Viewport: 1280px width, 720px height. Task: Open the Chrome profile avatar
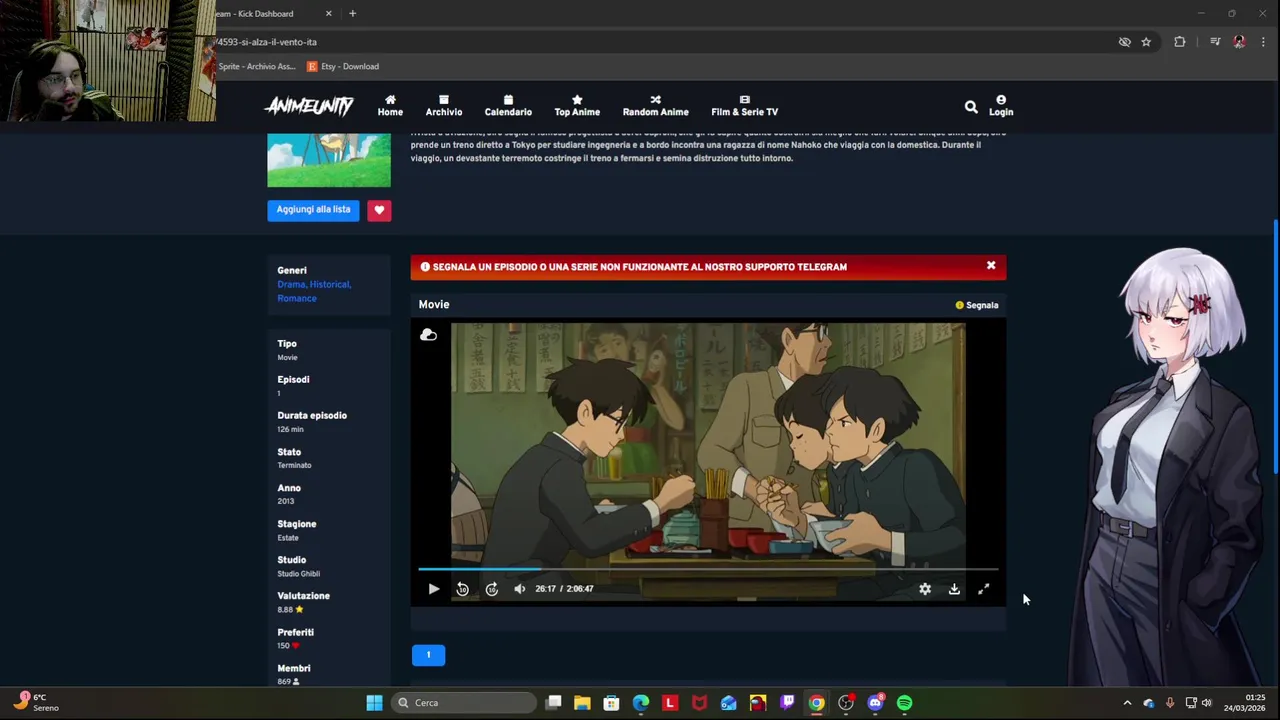tap(1239, 42)
